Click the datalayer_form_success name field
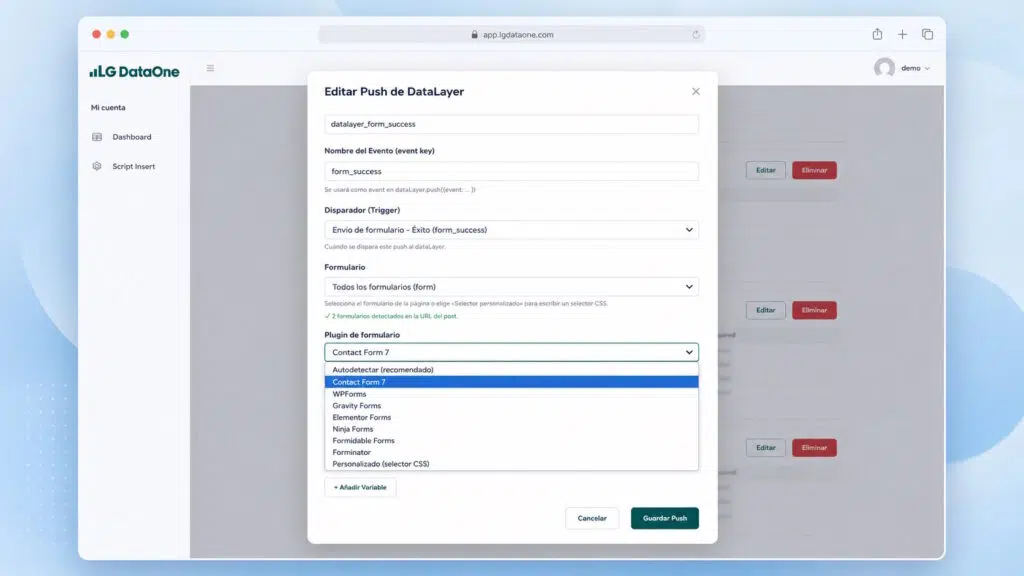The image size is (1024, 576). tap(511, 124)
